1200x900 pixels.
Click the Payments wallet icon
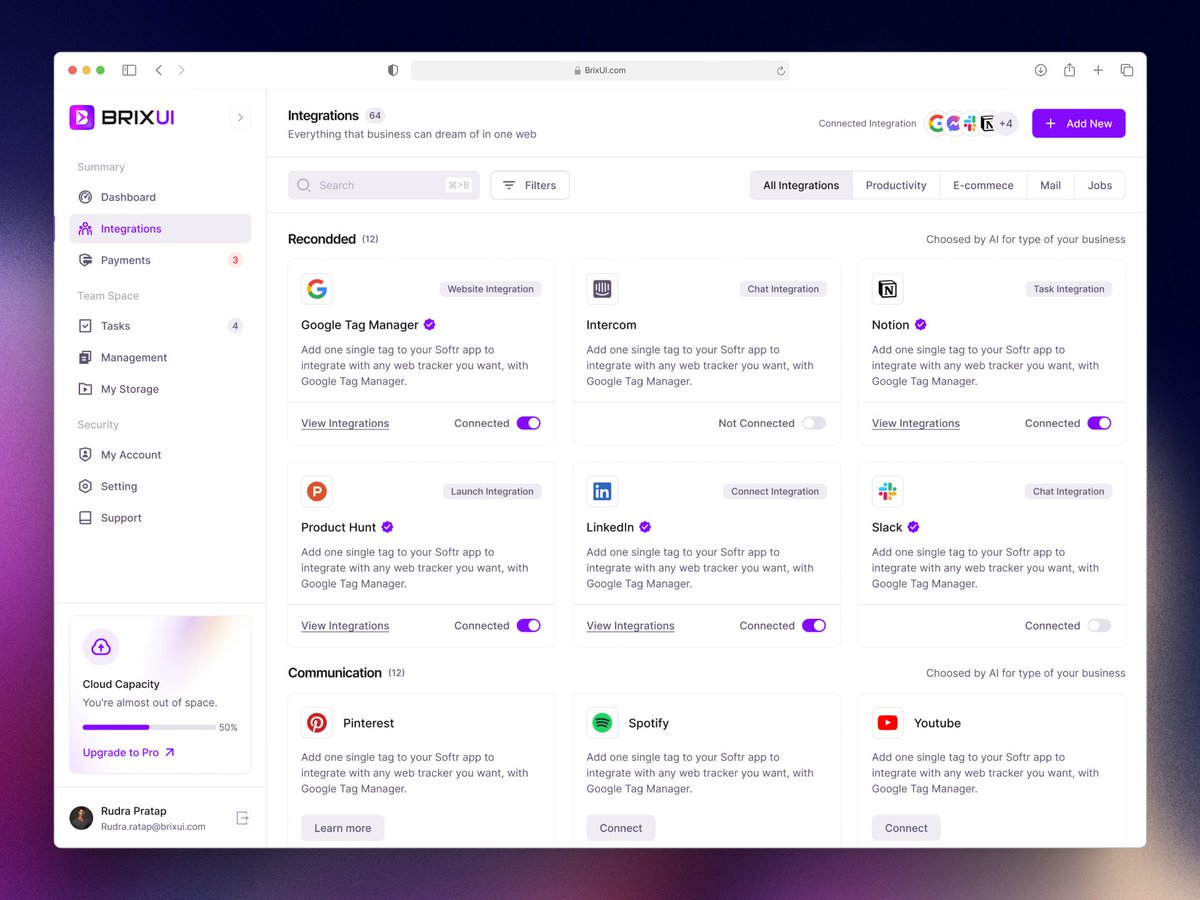click(85, 260)
